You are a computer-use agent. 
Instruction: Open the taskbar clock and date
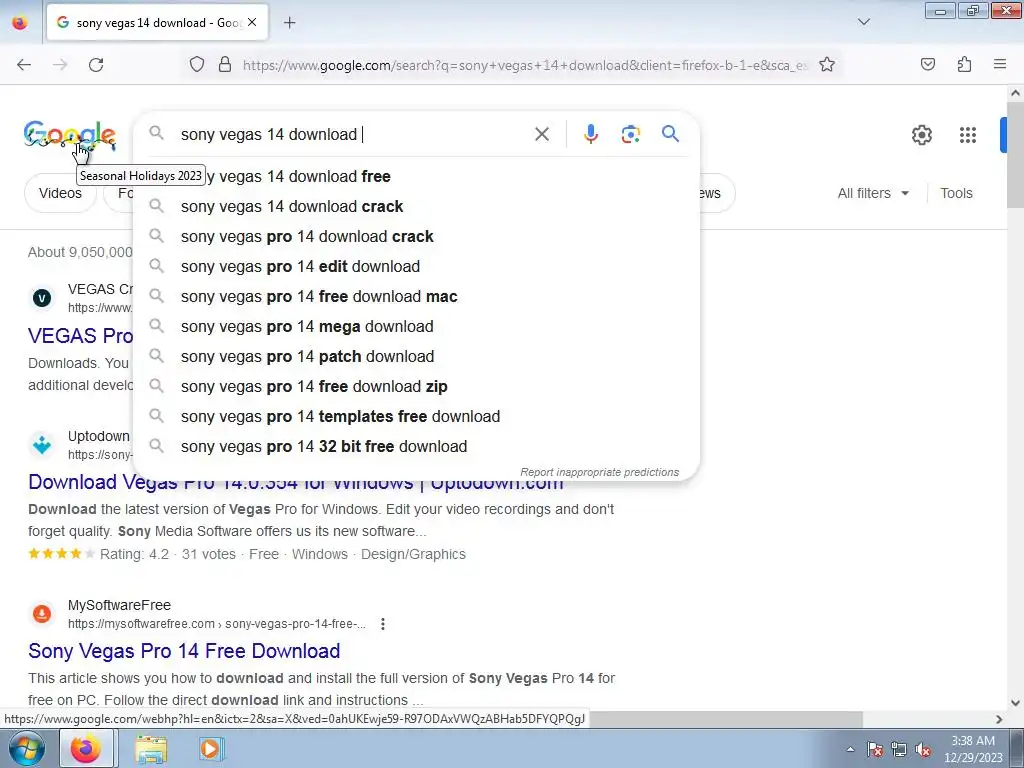pos(973,749)
